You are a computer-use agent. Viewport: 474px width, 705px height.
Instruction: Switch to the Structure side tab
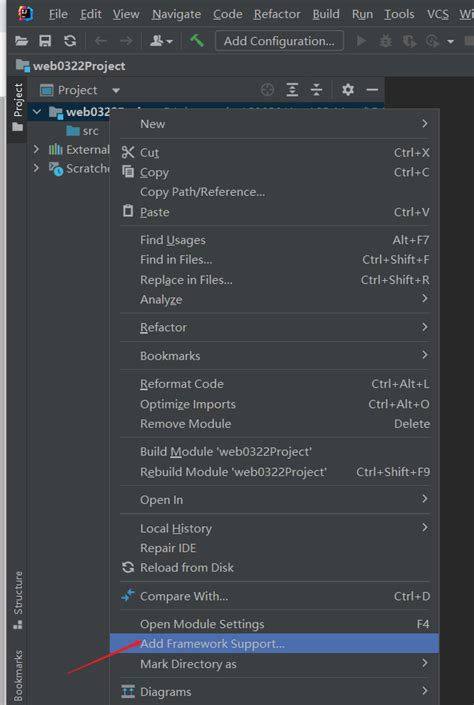point(18,600)
